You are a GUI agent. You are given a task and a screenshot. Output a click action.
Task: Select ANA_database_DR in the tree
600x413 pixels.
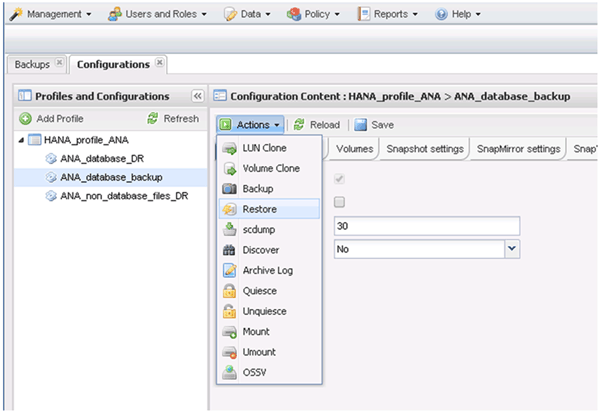coord(111,158)
